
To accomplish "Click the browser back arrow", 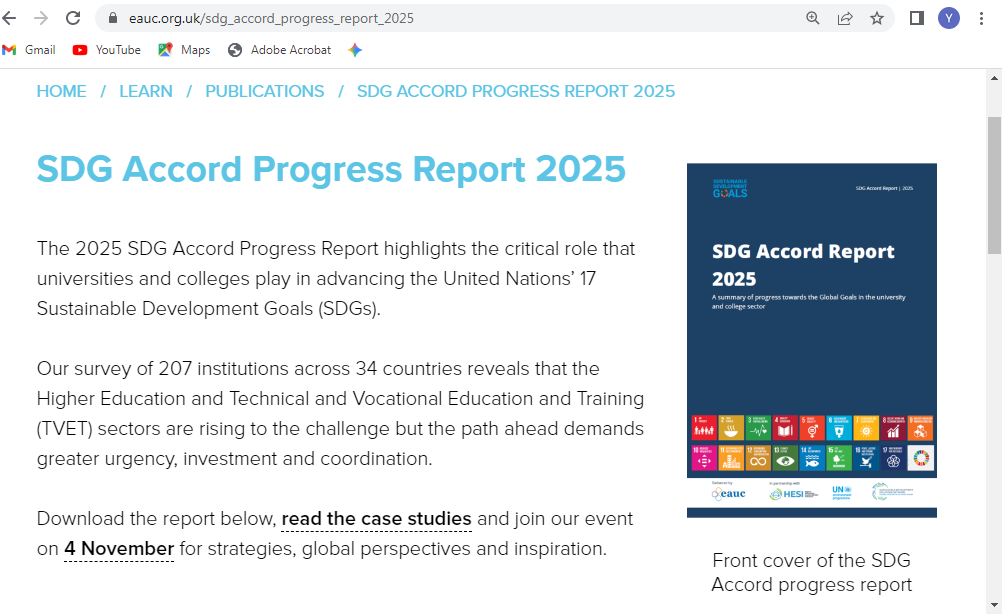I will [x=10, y=18].
